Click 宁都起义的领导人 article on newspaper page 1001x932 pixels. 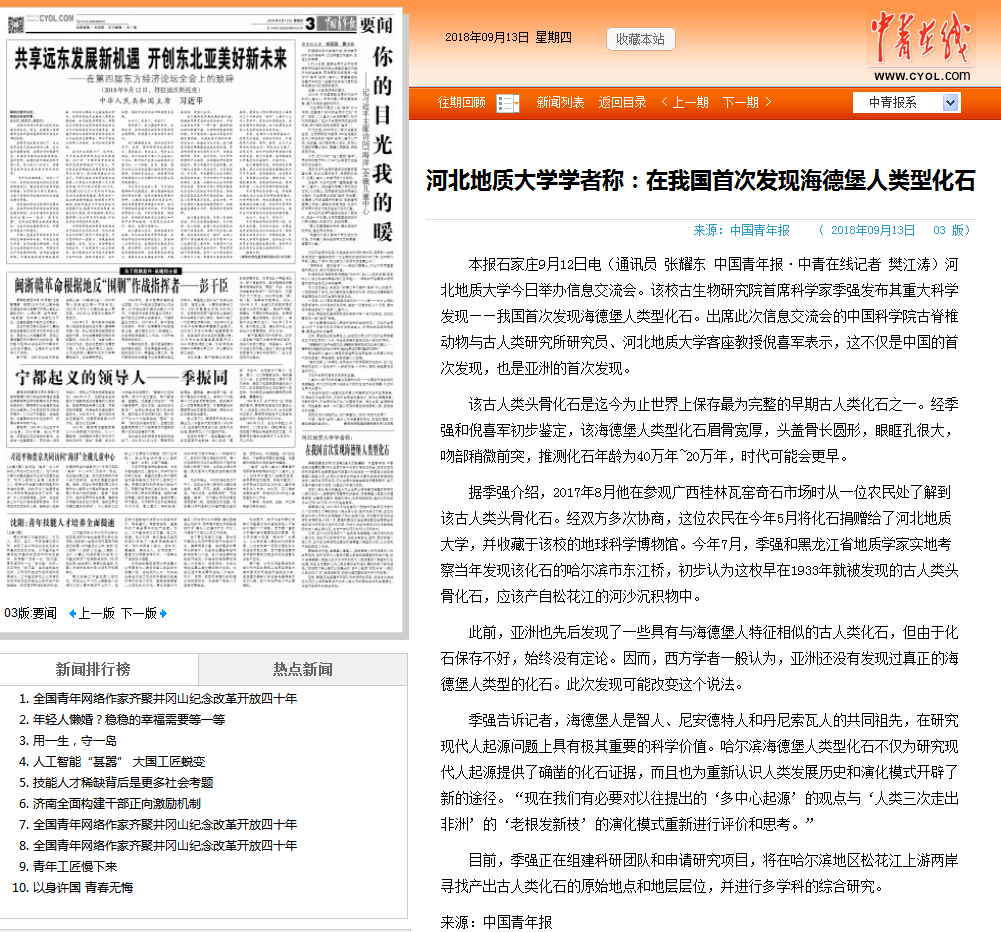120,377
